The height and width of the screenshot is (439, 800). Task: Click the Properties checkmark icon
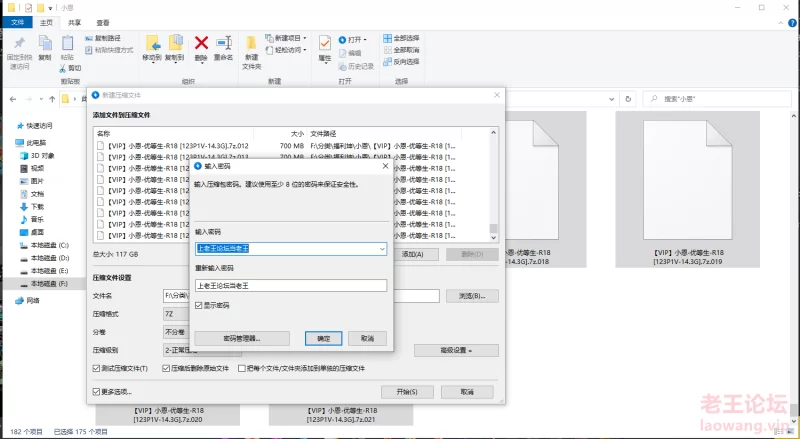click(324, 43)
